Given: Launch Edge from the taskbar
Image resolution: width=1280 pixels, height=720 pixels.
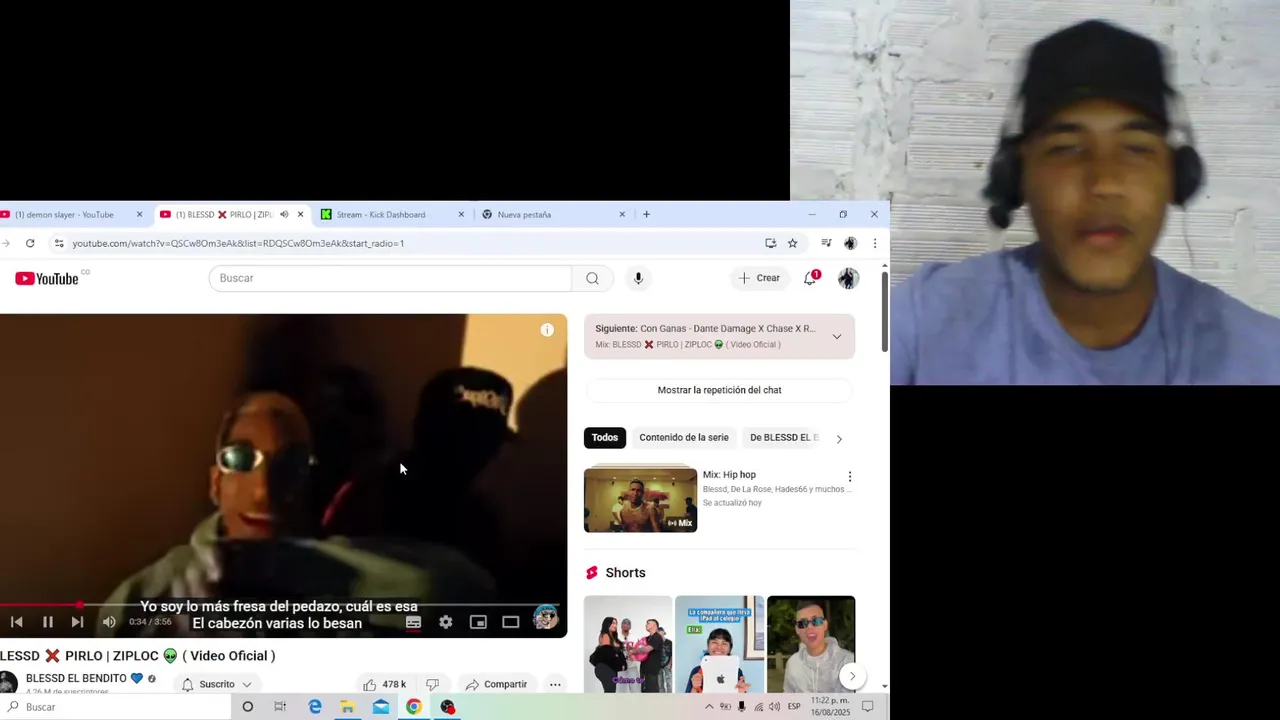Looking at the screenshot, I should (315, 707).
